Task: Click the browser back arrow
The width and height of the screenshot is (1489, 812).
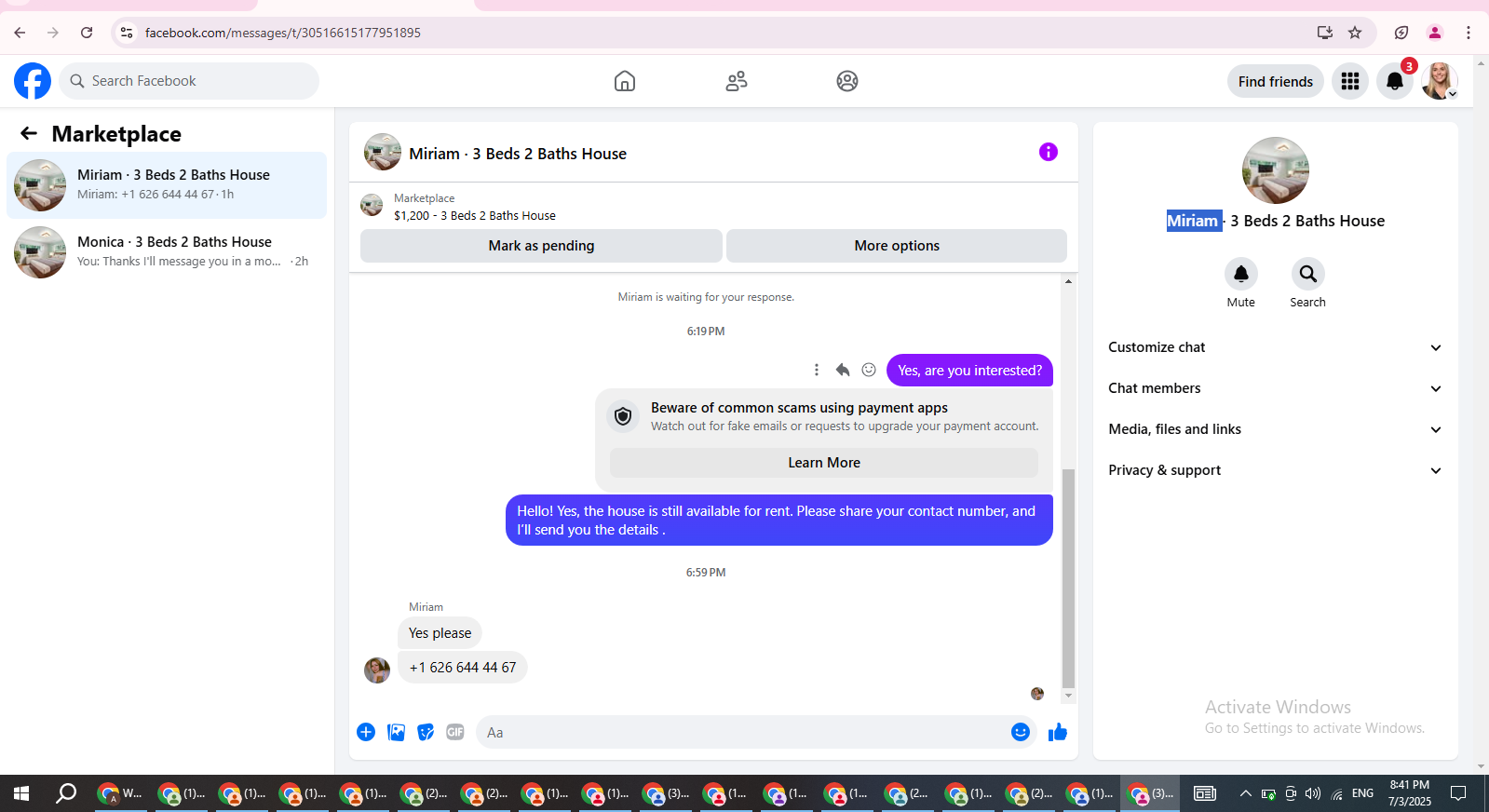Action: click(x=20, y=33)
